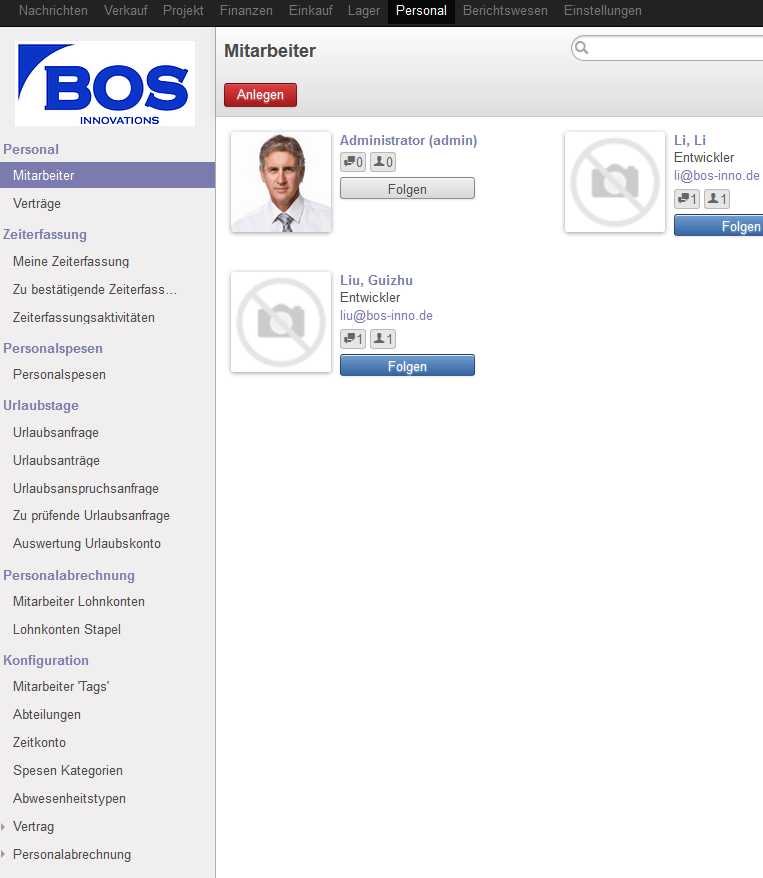Click the Zeiterfassung section header
The width and height of the screenshot is (763, 878).
[45, 235]
